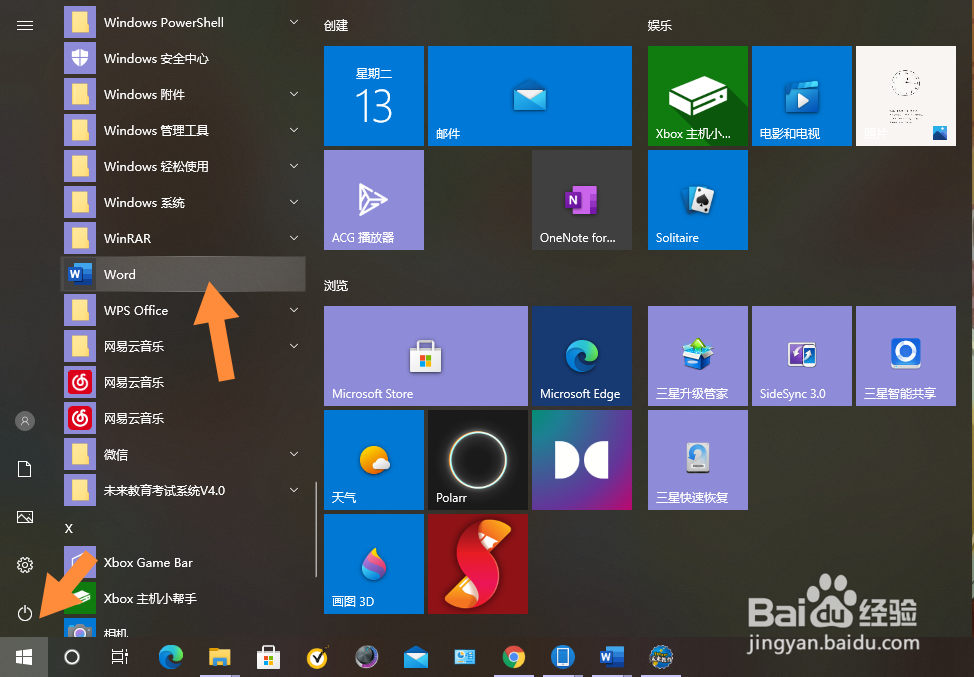974x677 pixels.
Task: Click the app list scrollbar thumb
Action: click(316, 529)
